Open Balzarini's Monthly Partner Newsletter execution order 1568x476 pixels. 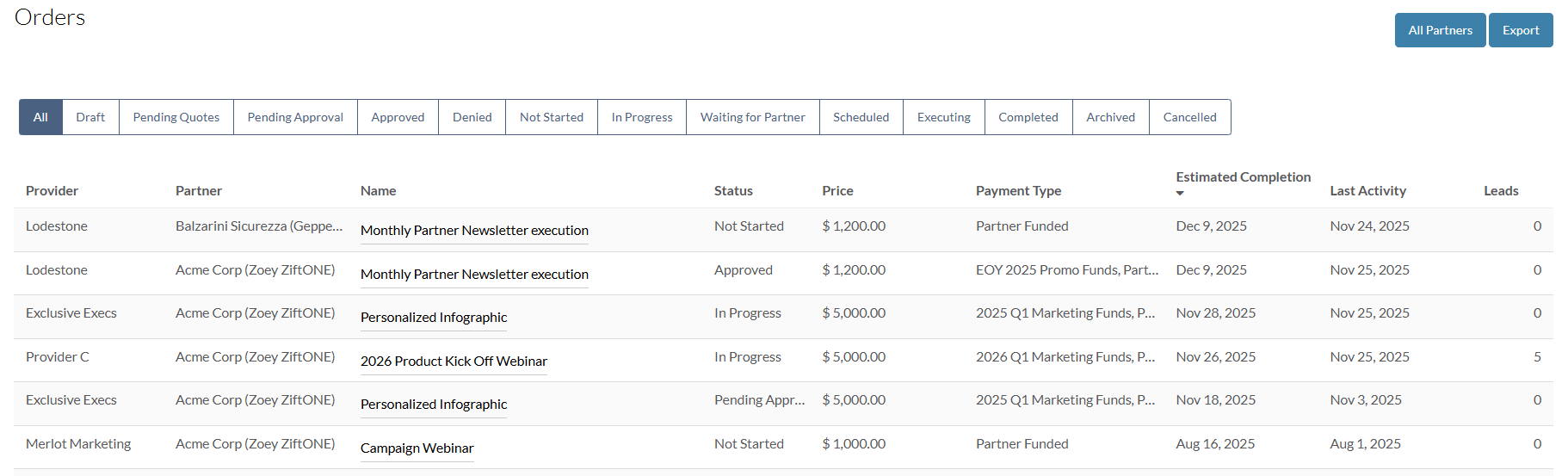[x=474, y=231]
